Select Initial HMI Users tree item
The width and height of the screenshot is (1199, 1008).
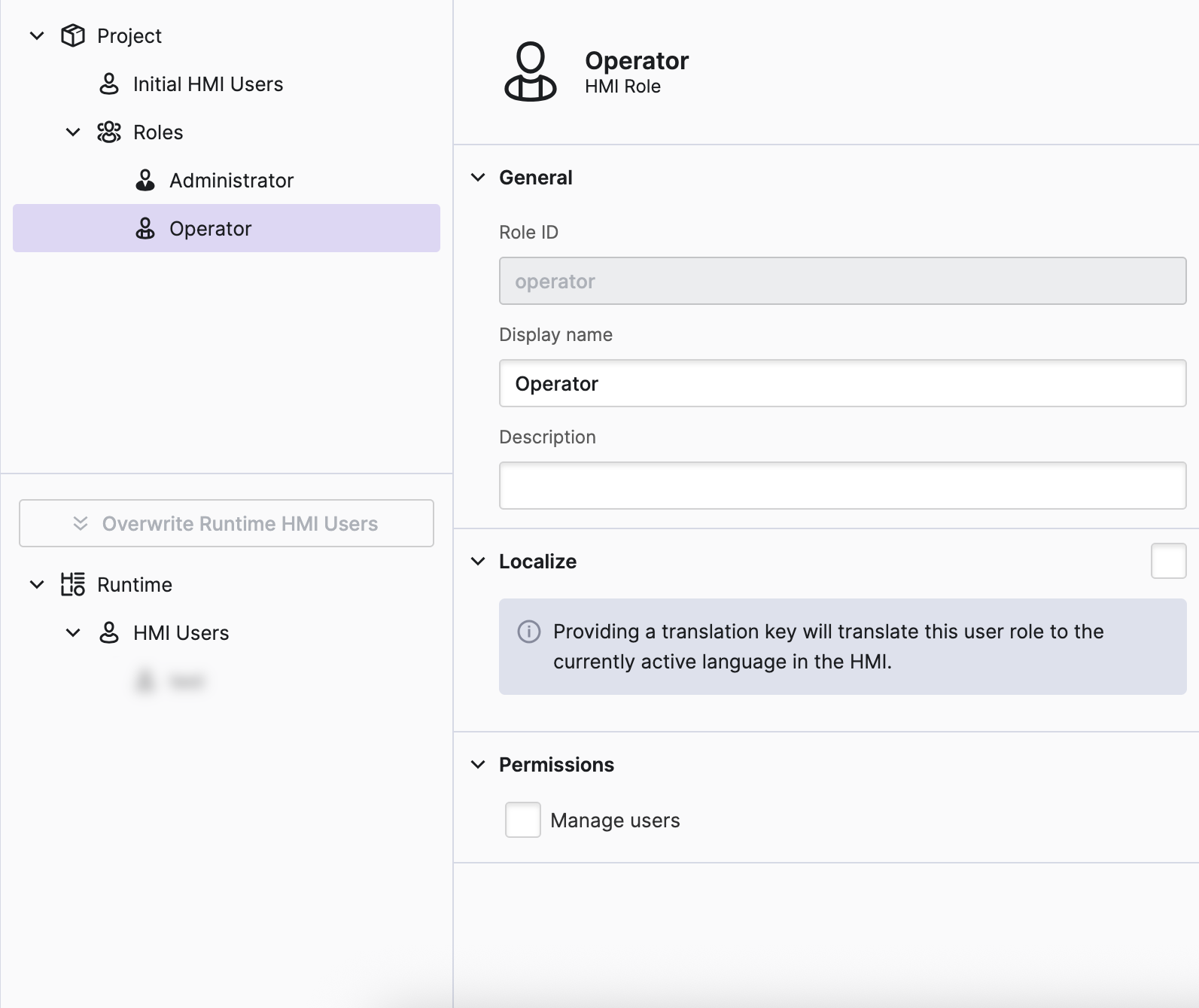click(208, 84)
